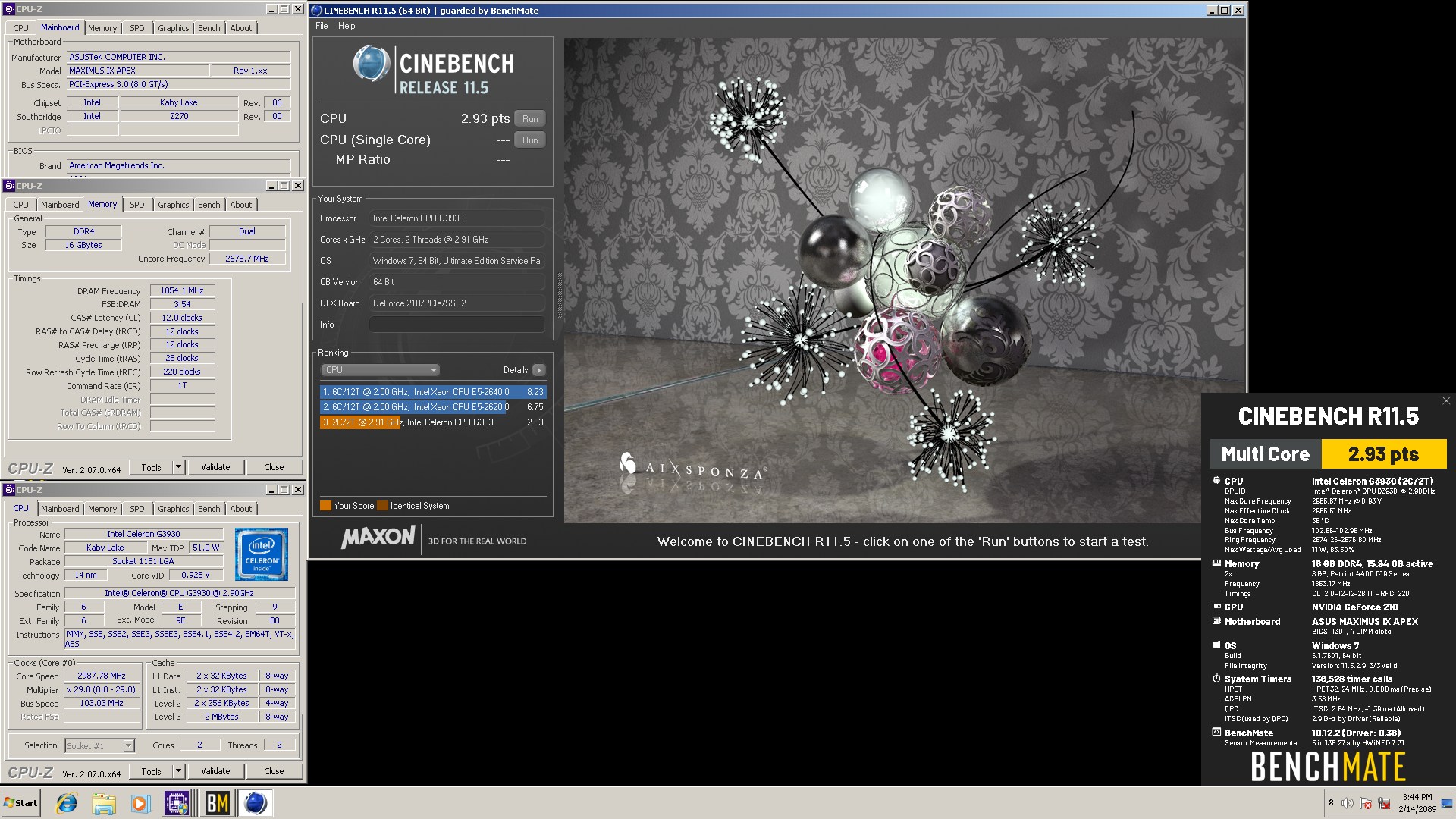The image size is (1456, 819).
Task: Select CPU tab in top CPU-Z window
Action: 20,28
